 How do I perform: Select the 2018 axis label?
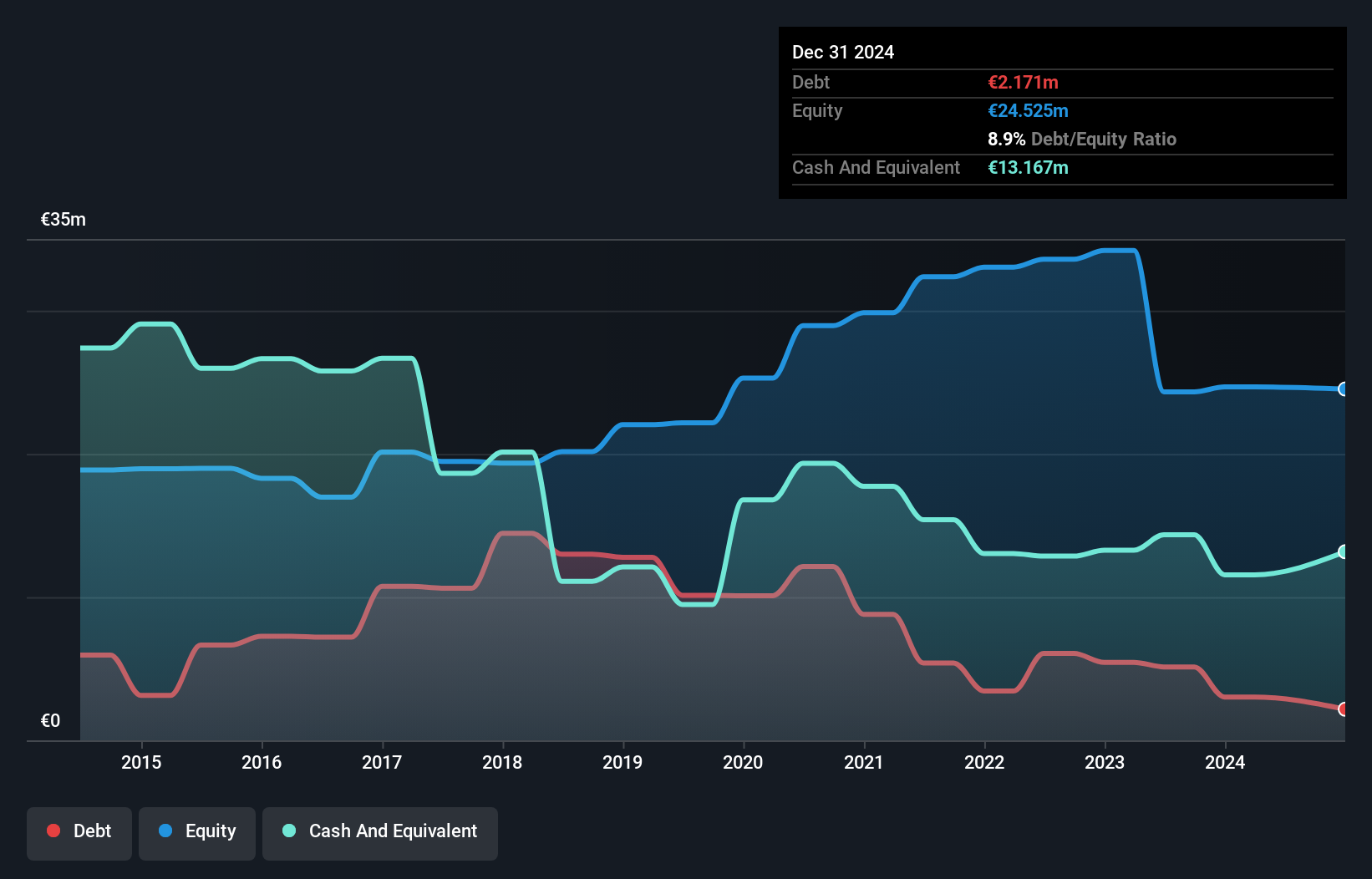tap(502, 762)
